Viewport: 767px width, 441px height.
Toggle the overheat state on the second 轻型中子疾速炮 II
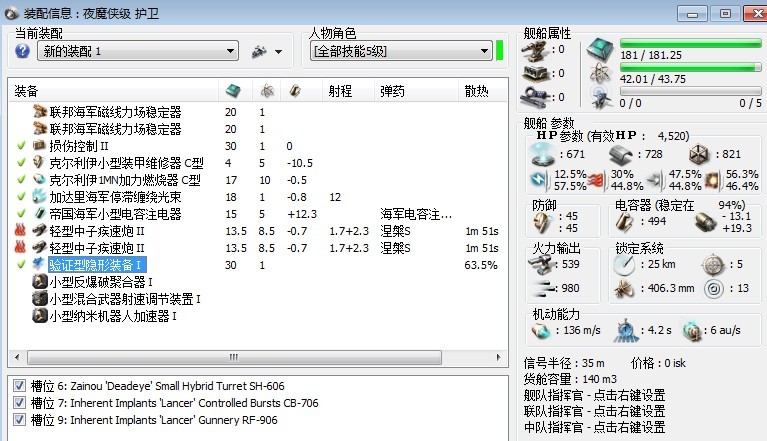[x=20, y=247]
